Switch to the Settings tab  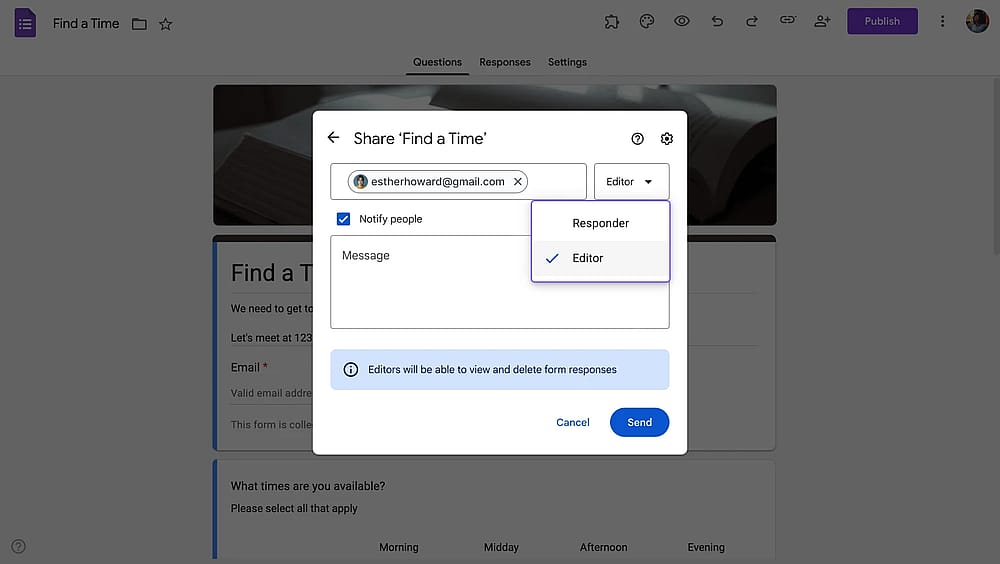coord(567,63)
